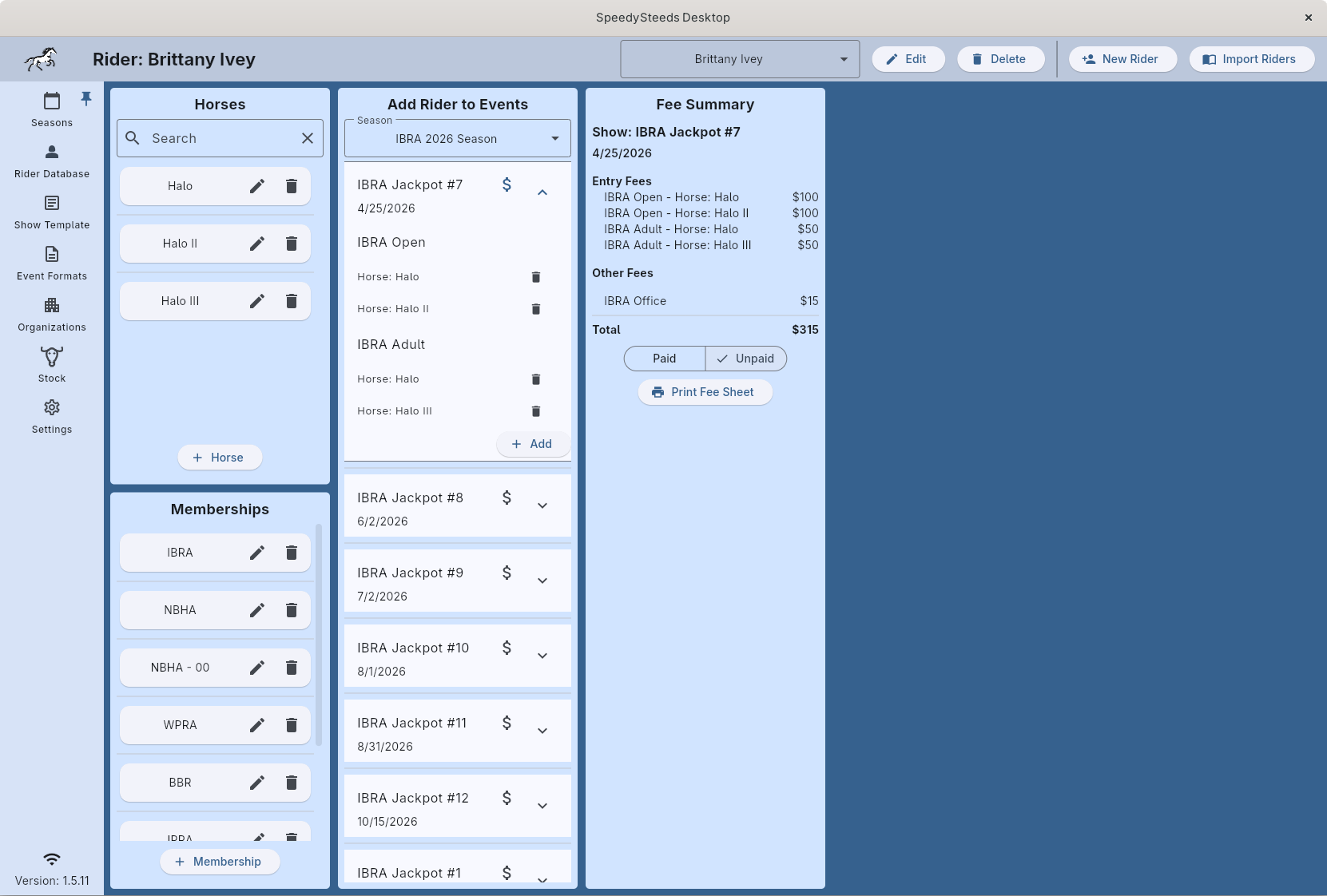The width and height of the screenshot is (1327, 896).
Task: Show fees for IBRA Jackpot #8
Action: click(x=507, y=498)
